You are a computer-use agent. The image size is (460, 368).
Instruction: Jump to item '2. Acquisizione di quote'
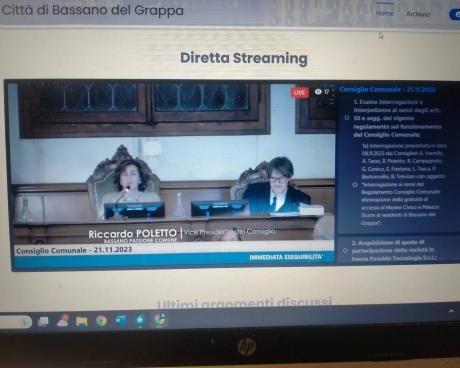tap(394, 250)
